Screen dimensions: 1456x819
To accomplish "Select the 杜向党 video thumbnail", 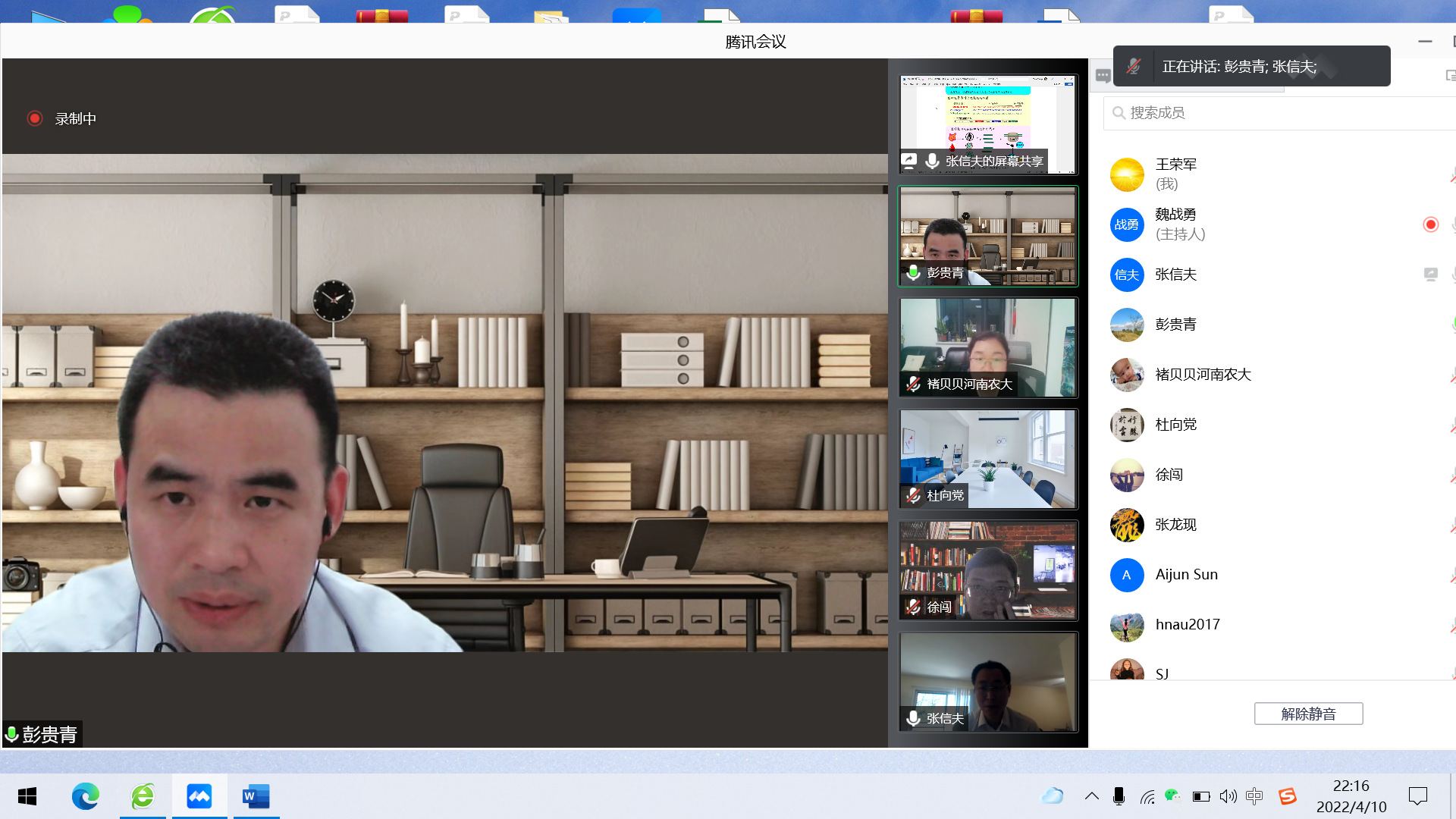I will point(987,459).
